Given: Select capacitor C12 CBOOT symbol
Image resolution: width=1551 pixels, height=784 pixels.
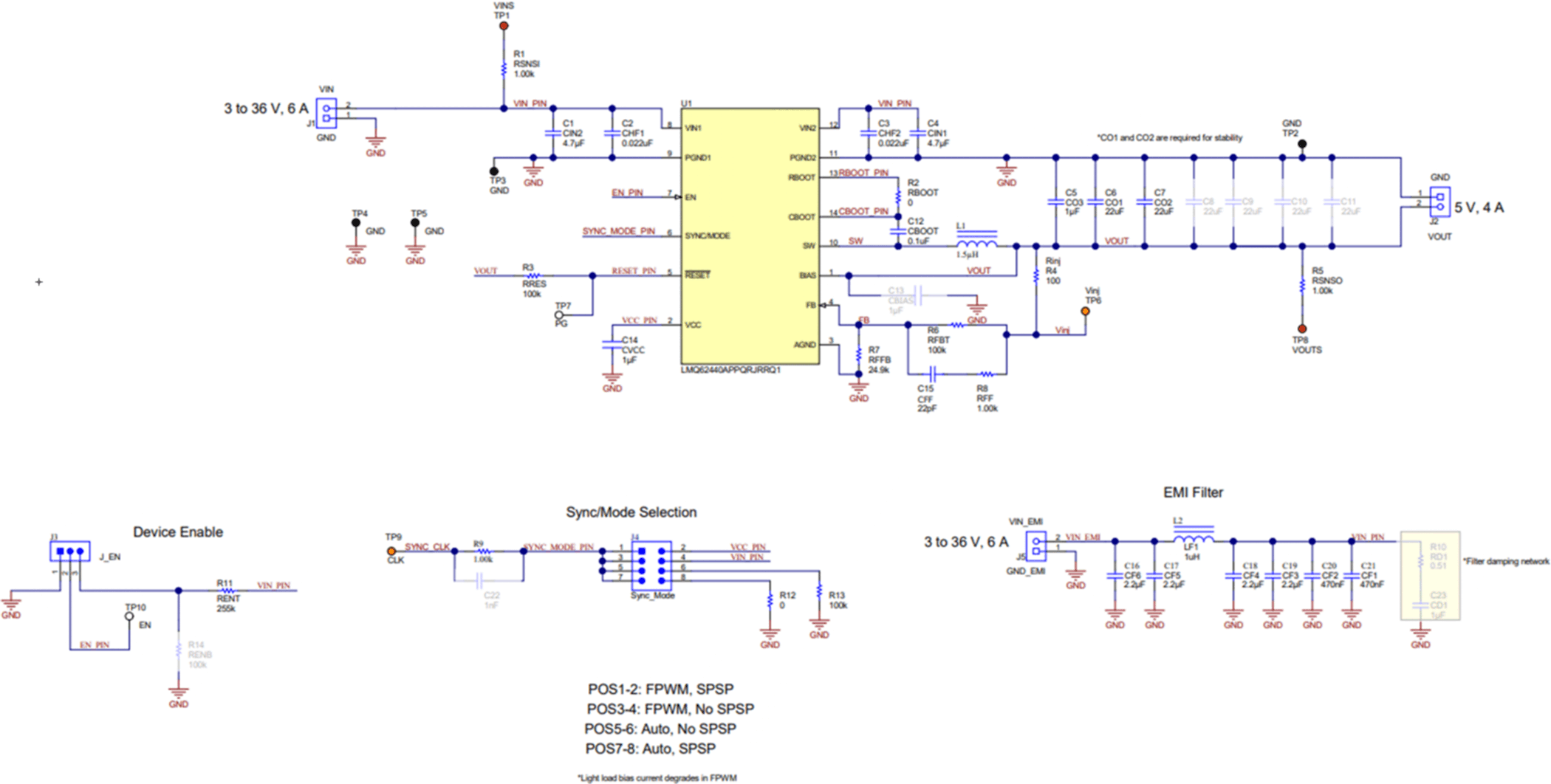Looking at the screenshot, I should (x=898, y=231).
